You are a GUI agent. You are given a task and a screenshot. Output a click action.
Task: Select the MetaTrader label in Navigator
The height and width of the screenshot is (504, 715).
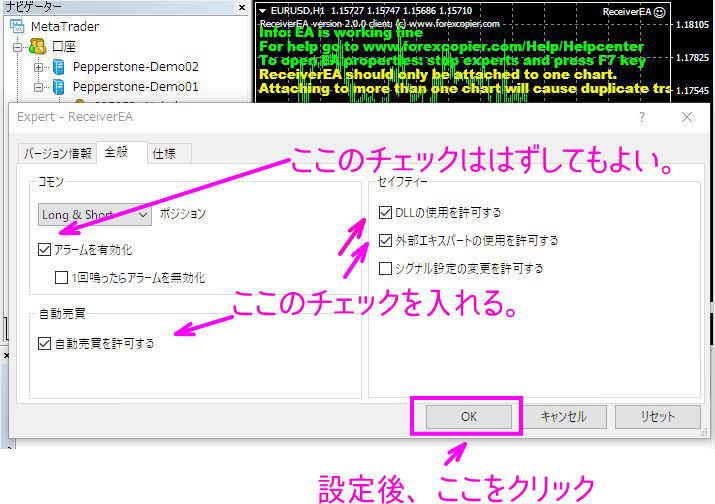65,26
